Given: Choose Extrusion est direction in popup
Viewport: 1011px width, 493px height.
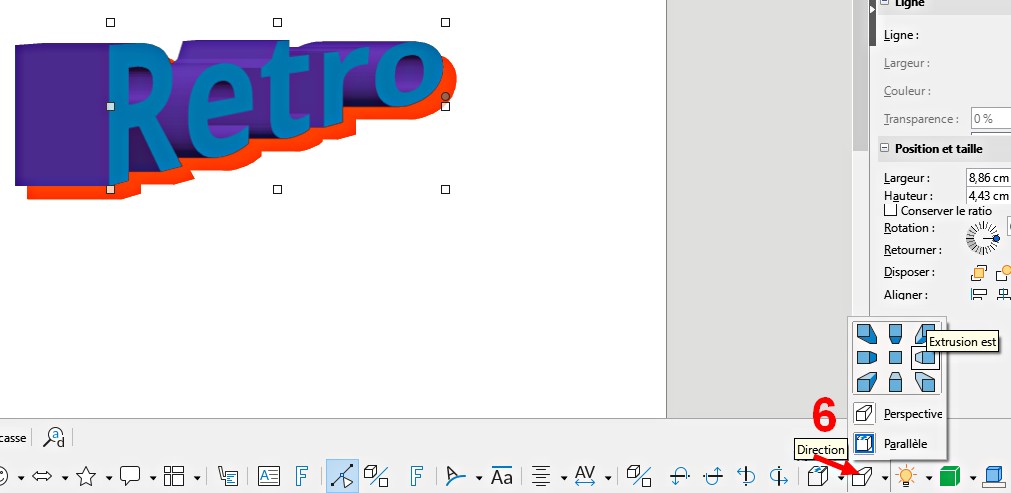Looking at the screenshot, I should (925, 357).
